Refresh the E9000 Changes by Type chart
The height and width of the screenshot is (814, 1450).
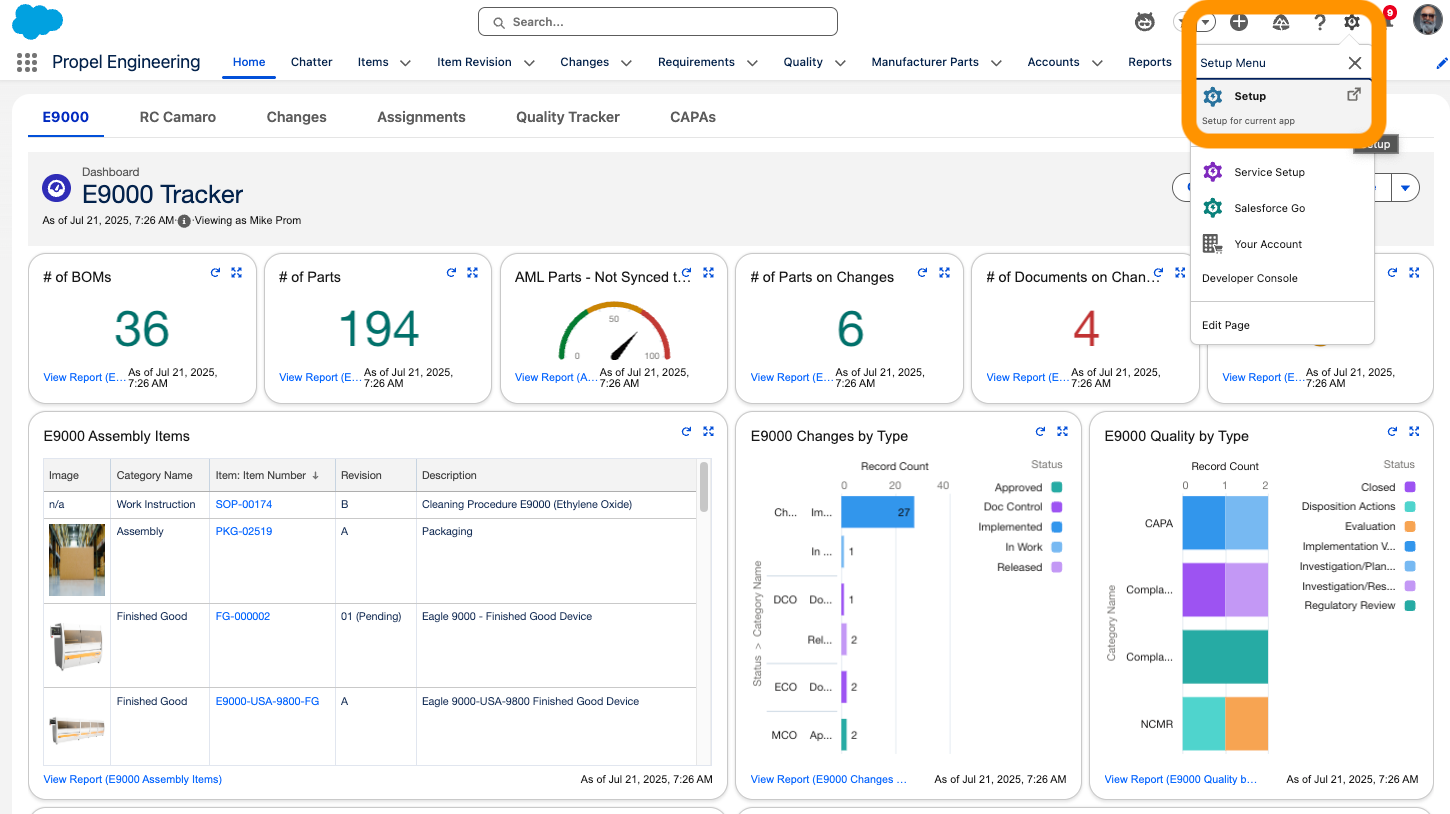[x=1040, y=431]
